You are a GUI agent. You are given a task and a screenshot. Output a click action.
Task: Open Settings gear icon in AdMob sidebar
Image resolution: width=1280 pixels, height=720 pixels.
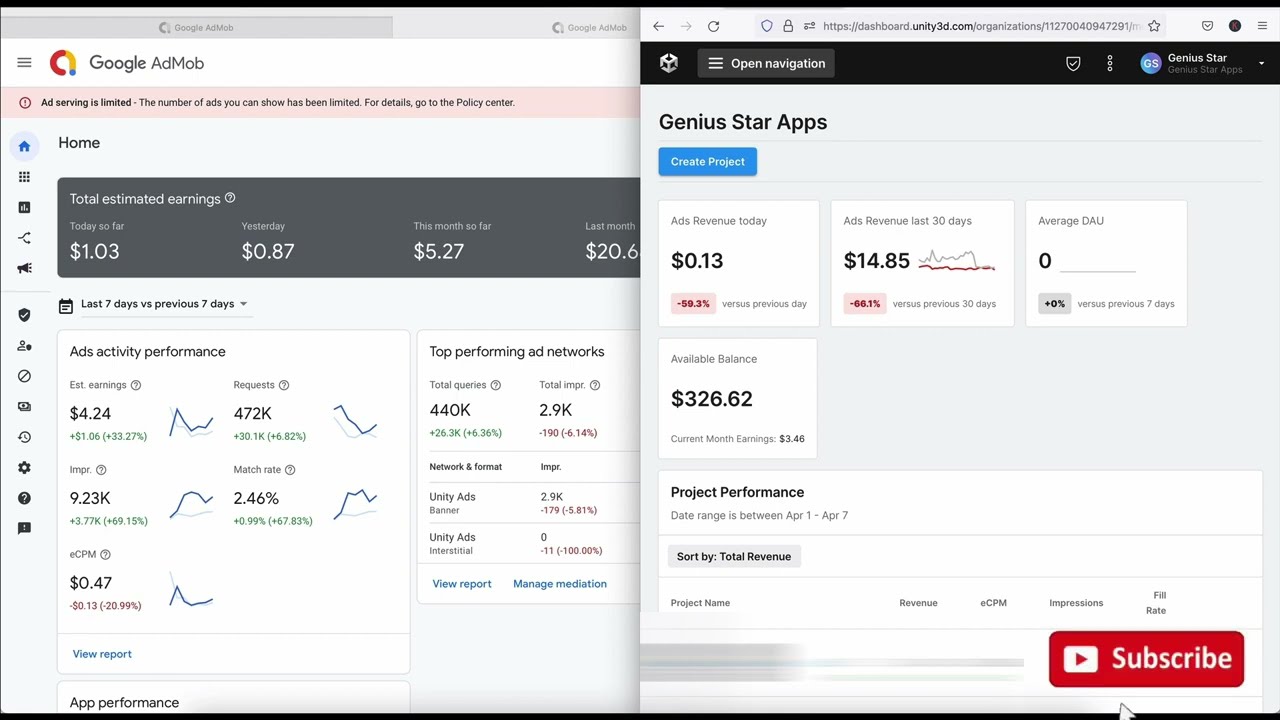pos(24,468)
